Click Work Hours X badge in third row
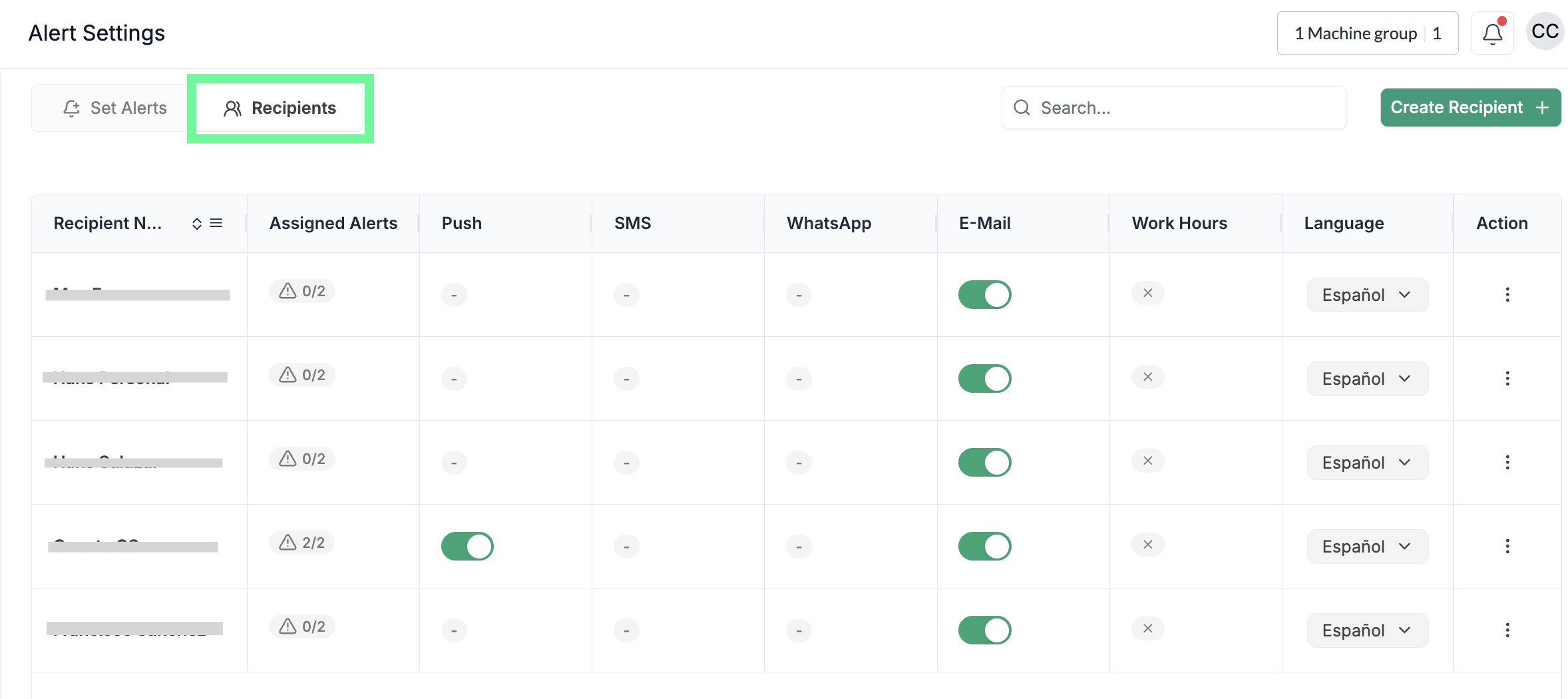 tap(1148, 461)
